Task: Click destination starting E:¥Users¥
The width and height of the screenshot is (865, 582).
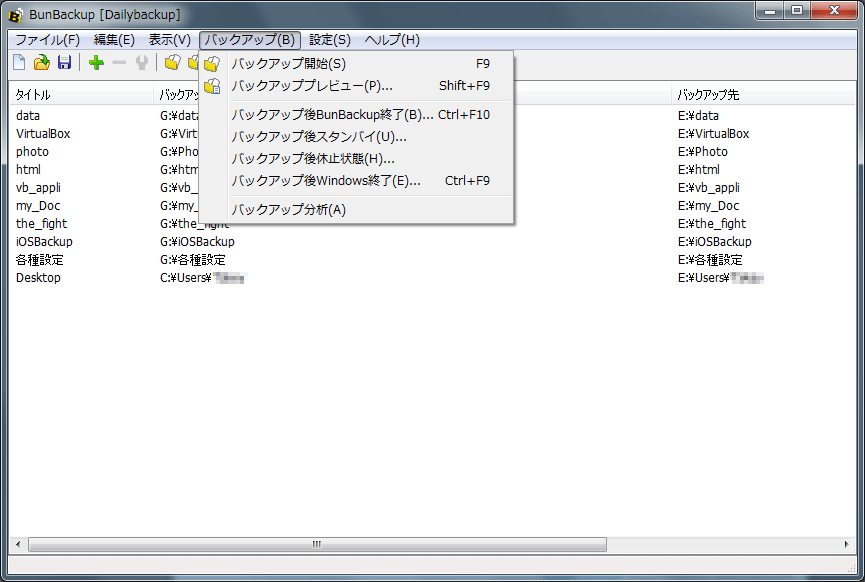Action: pos(720,278)
